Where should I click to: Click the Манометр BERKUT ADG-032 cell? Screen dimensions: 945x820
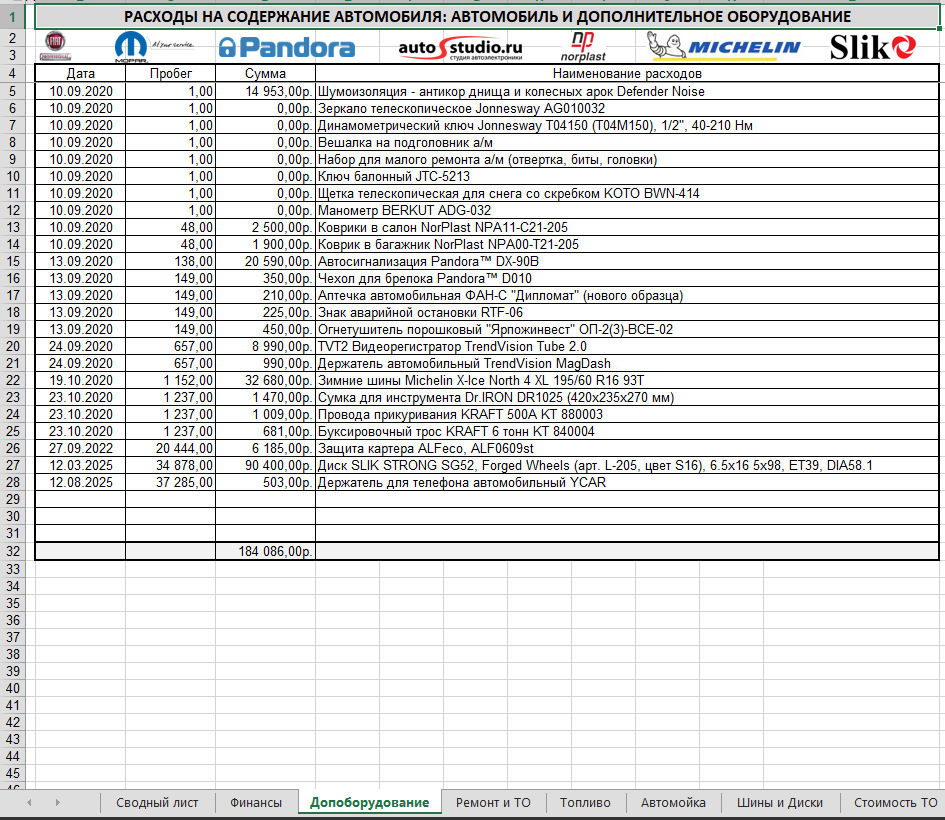coord(627,210)
